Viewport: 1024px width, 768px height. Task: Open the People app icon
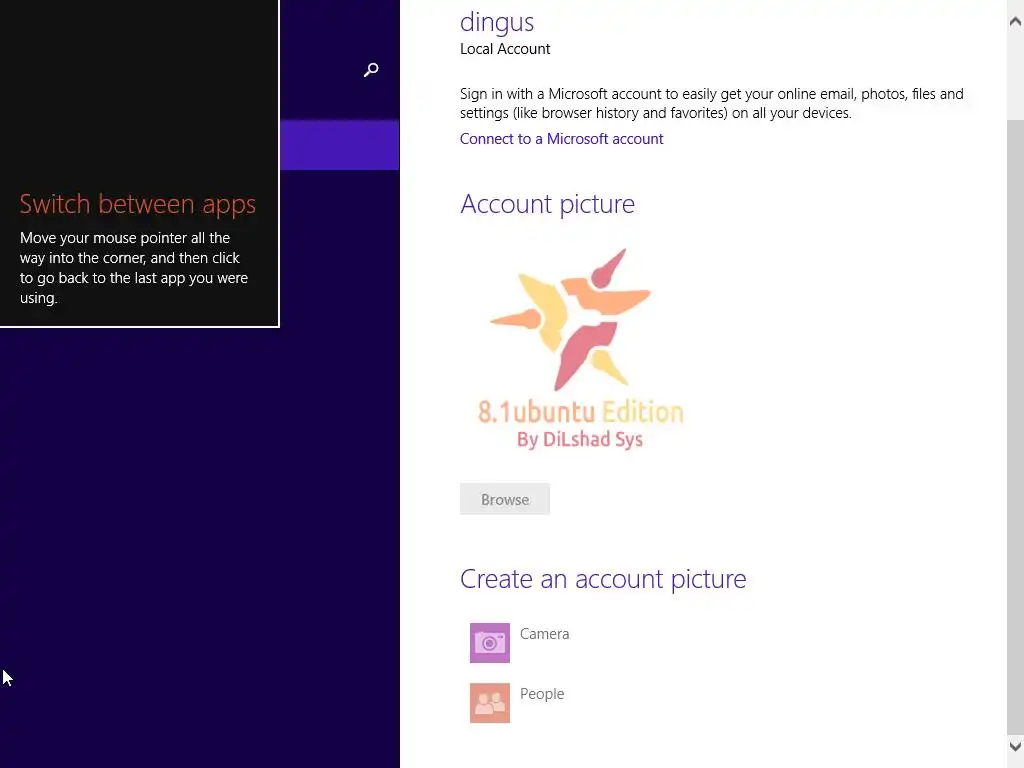tap(490, 703)
